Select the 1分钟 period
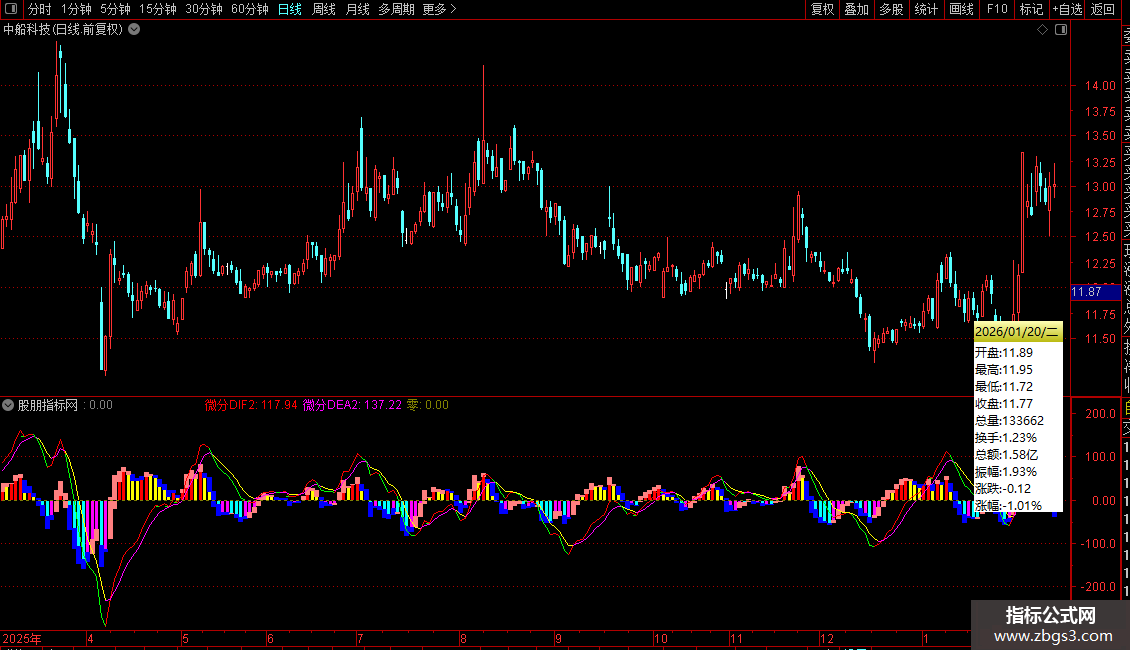The image size is (1130, 650). 76,9
